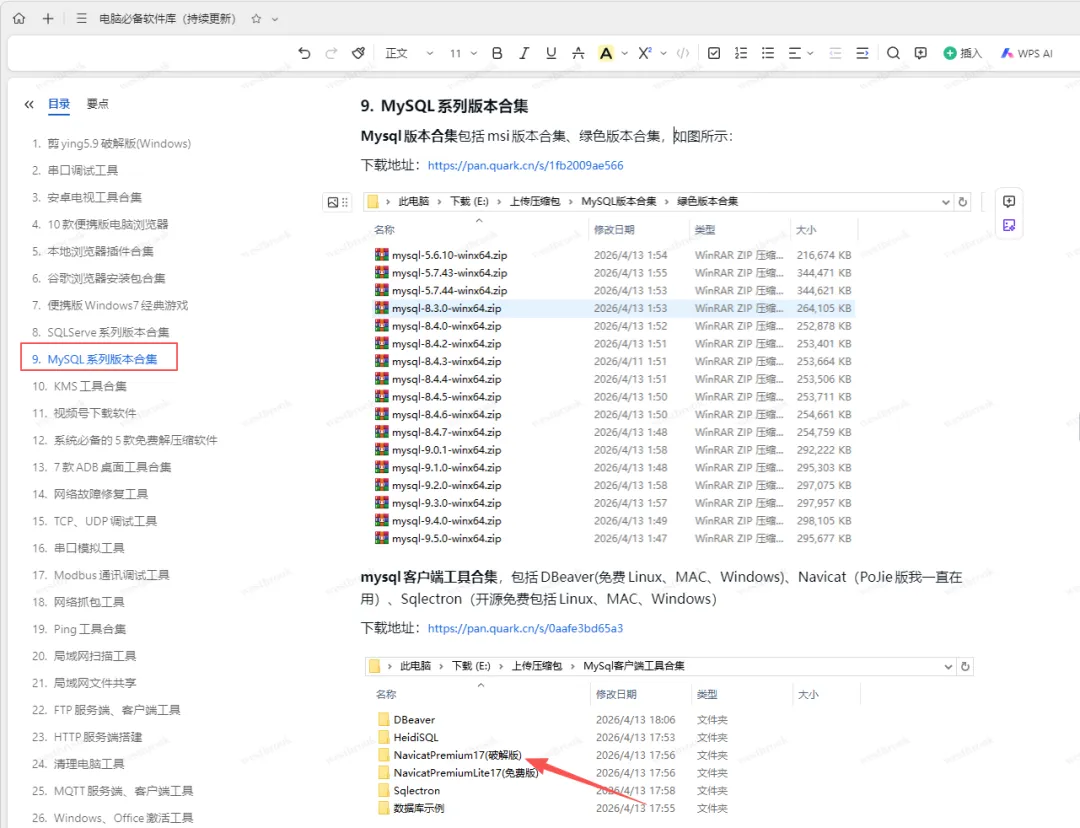Collapse the outline sidebar with double chevron
Viewport: 1080px width, 828px height.
pos(29,104)
